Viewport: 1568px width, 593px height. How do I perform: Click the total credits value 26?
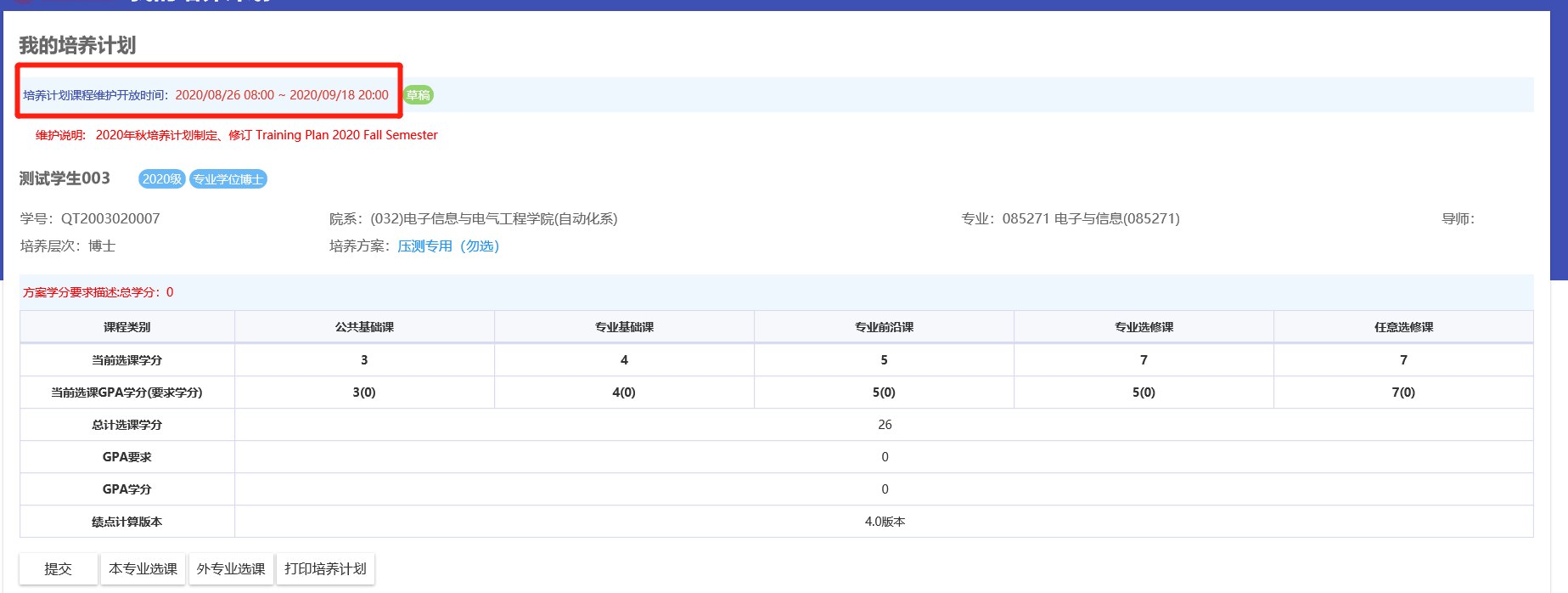point(885,425)
